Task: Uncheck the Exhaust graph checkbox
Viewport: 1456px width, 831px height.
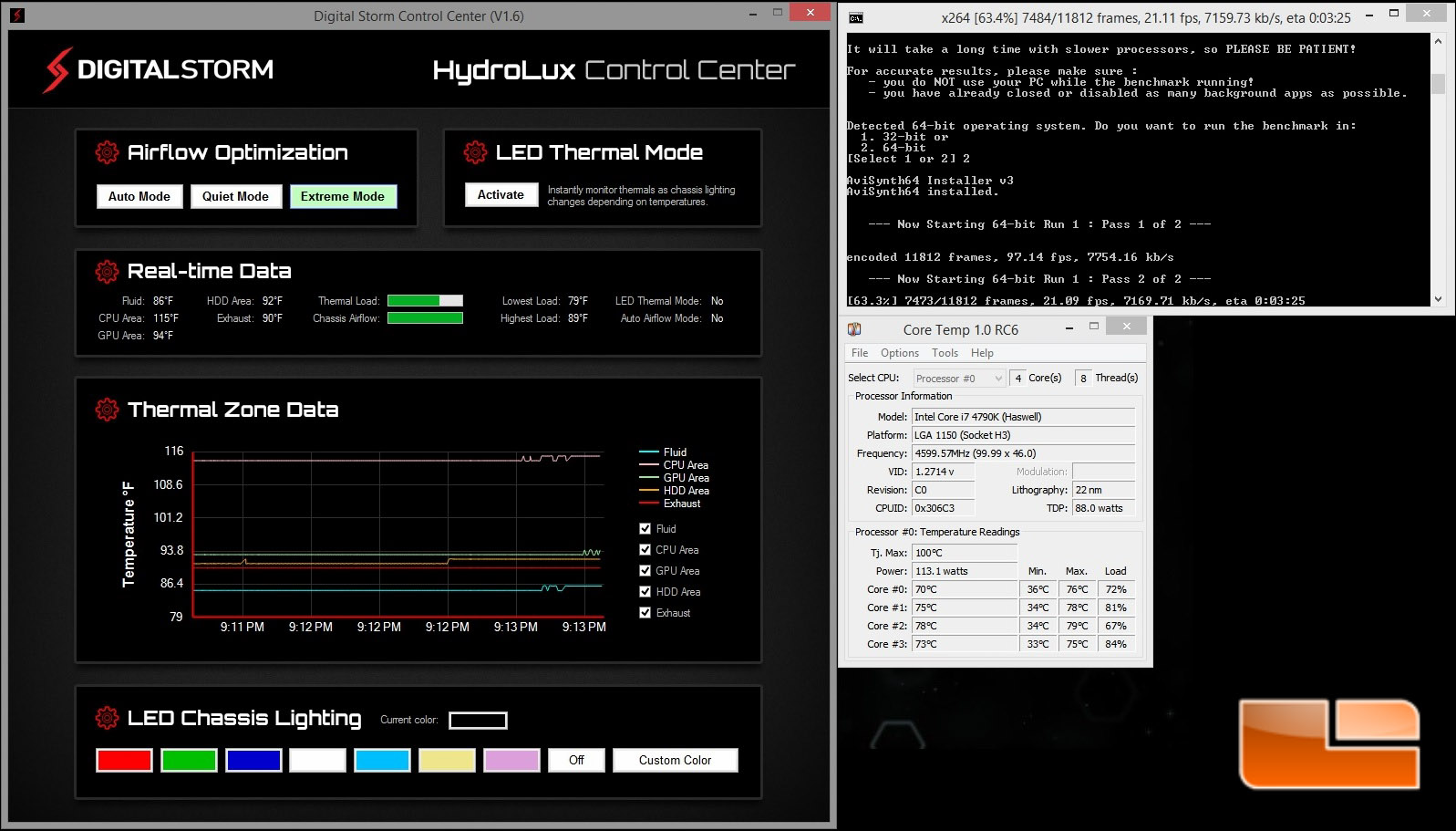Action: [x=645, y=612]
